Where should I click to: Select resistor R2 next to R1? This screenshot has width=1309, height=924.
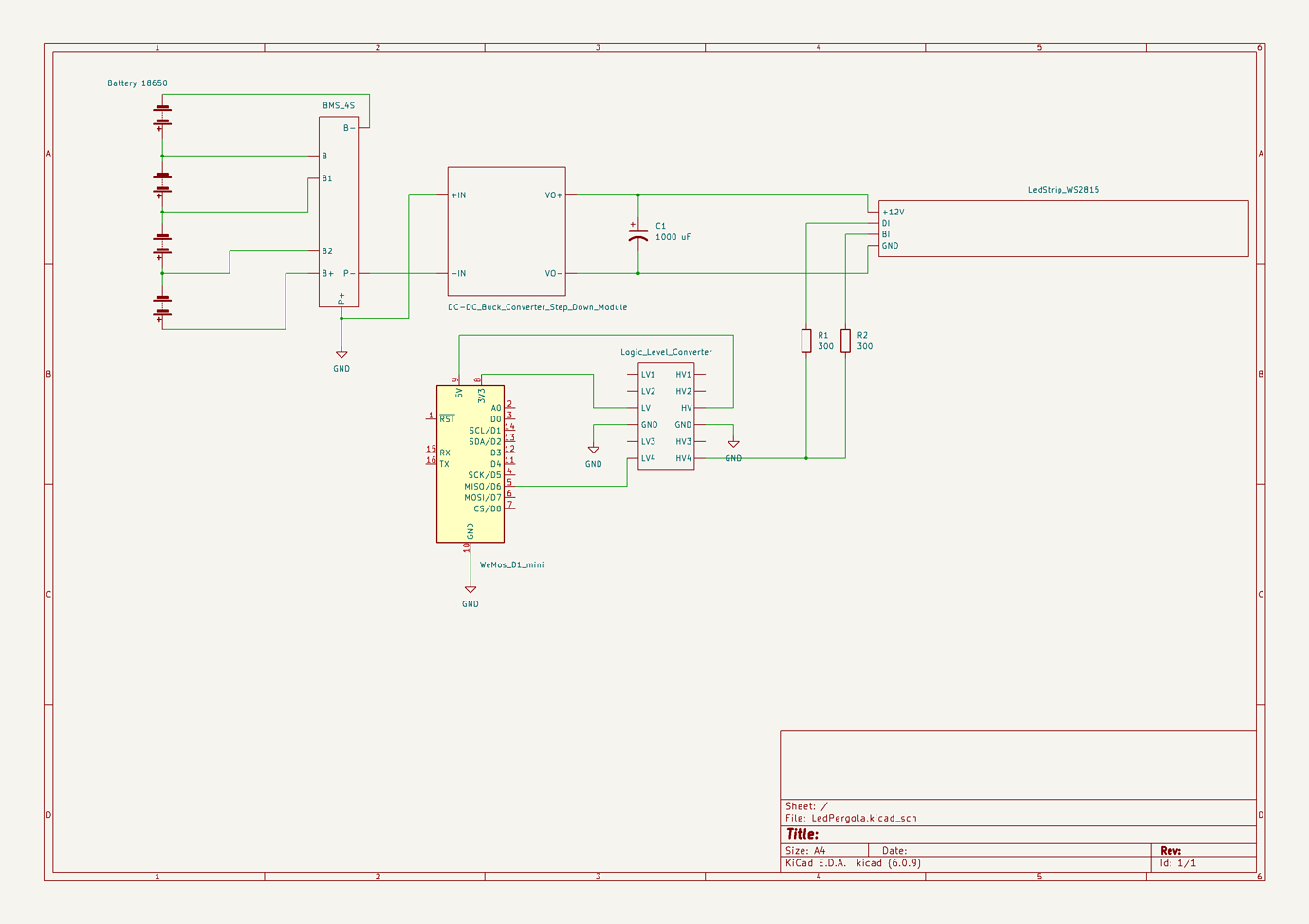[847, 342]
